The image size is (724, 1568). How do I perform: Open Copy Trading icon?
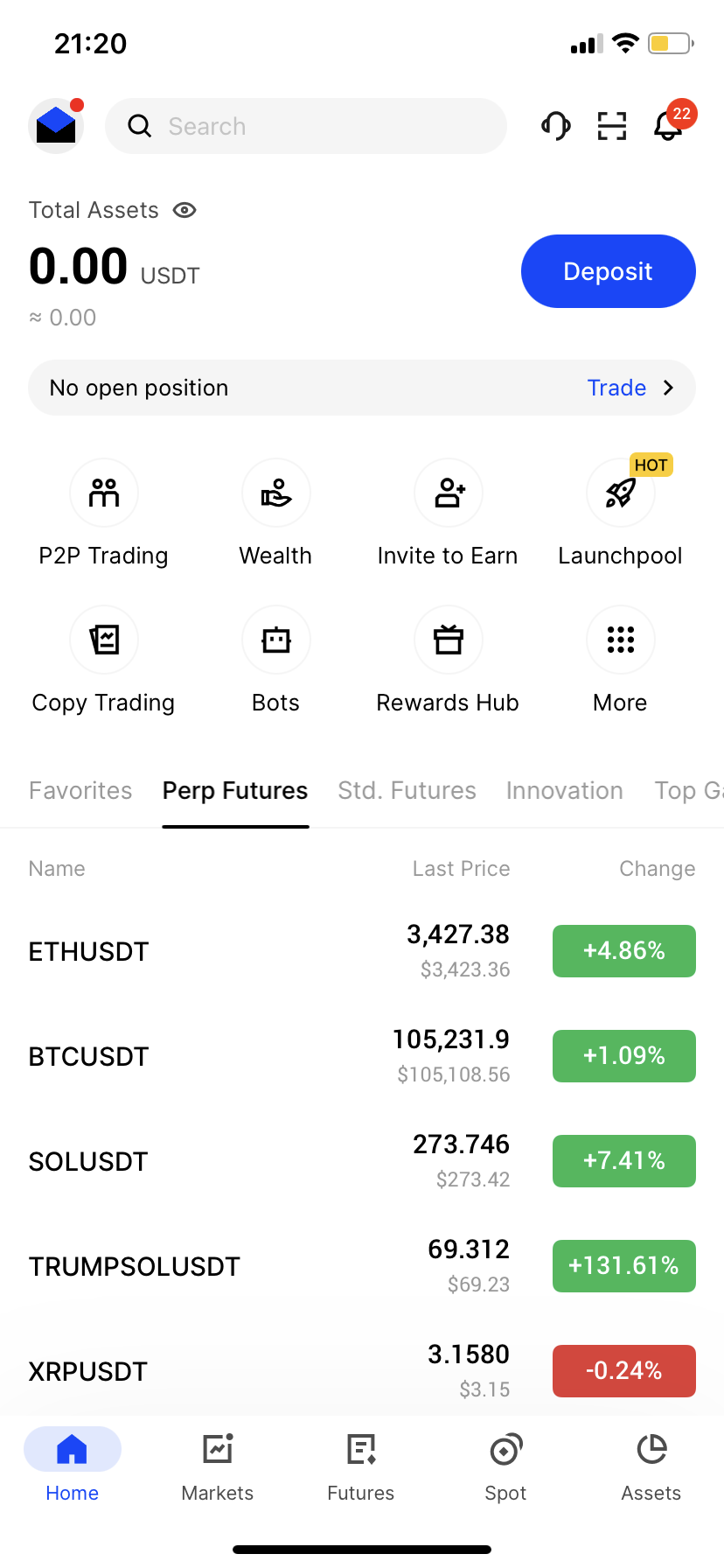pyautogui.click(x=104, y=640)
